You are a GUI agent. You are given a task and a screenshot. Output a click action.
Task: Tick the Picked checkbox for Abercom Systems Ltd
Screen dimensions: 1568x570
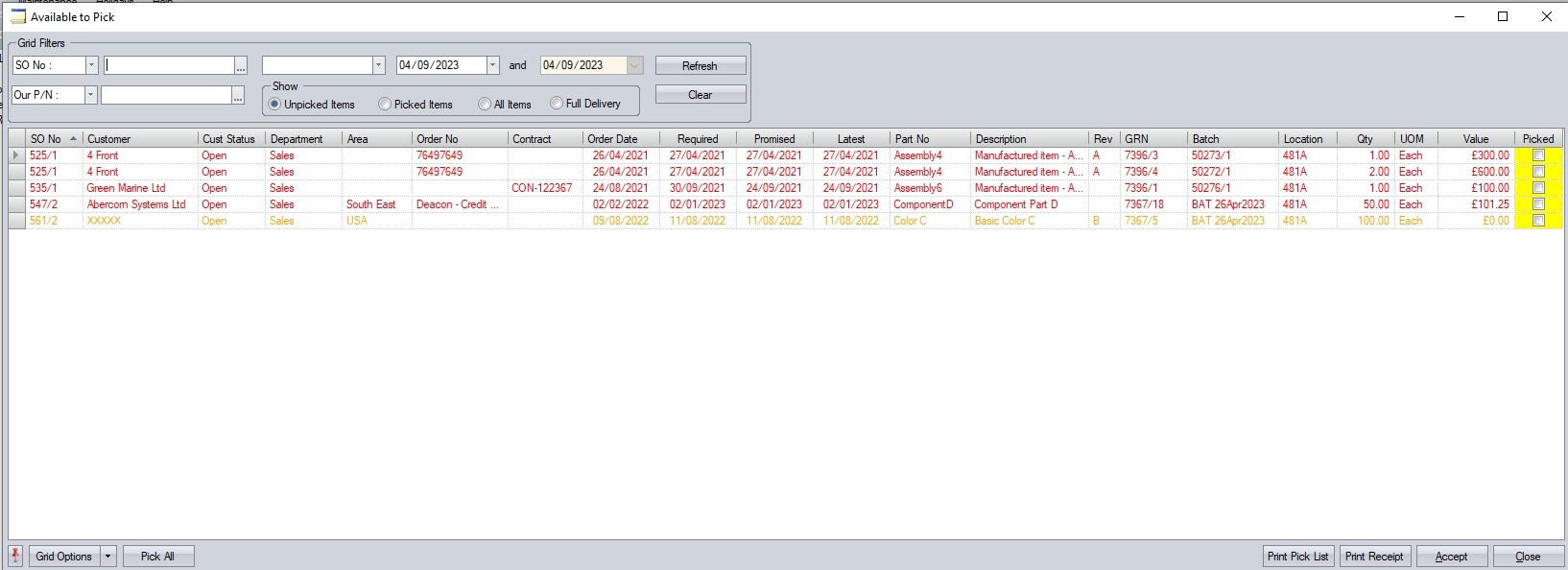pos(1538,204)
